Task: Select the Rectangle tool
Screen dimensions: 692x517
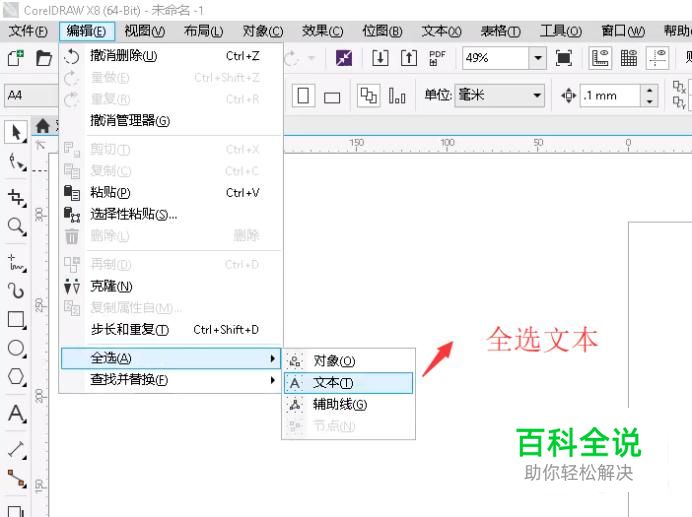Action: coord(16,319)
